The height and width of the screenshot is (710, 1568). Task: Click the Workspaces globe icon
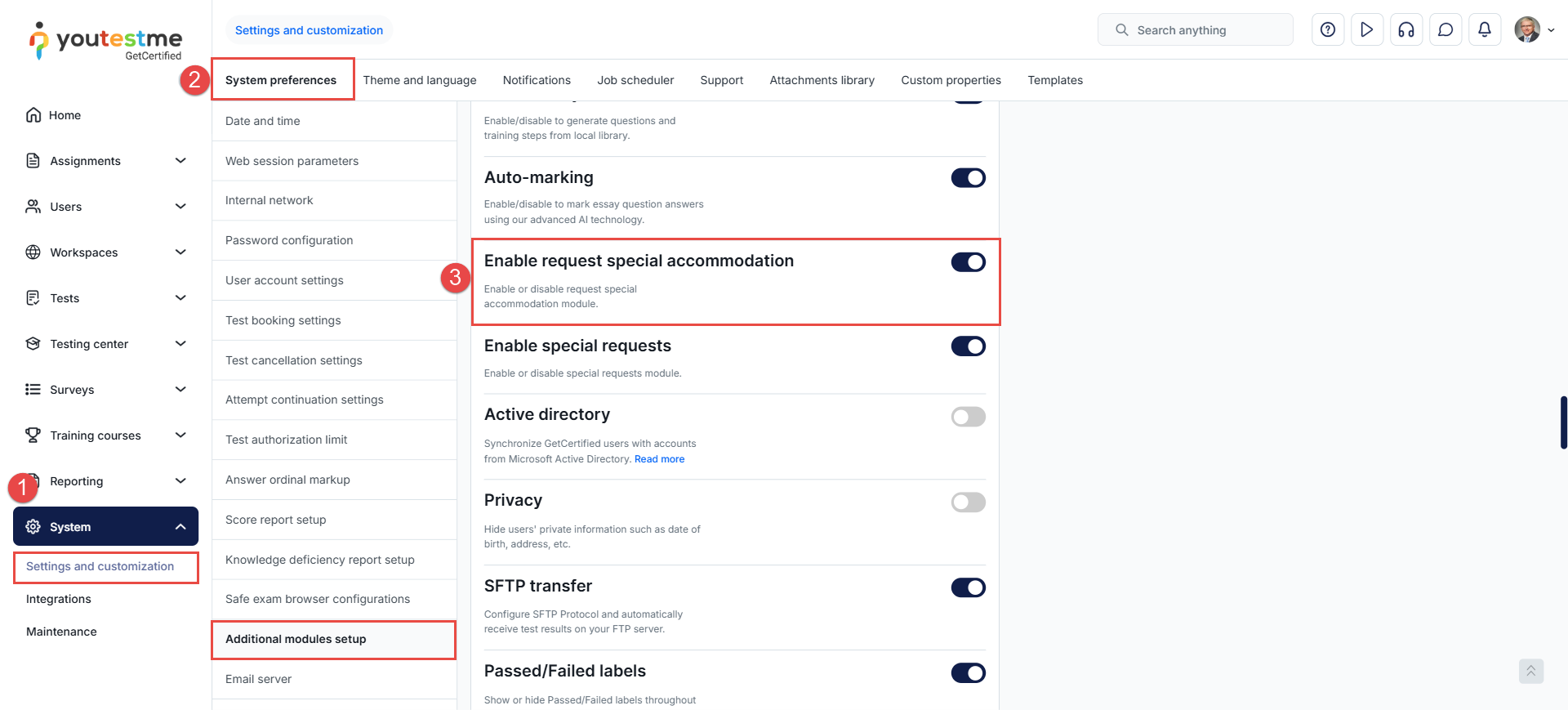[x=33, y=252]
